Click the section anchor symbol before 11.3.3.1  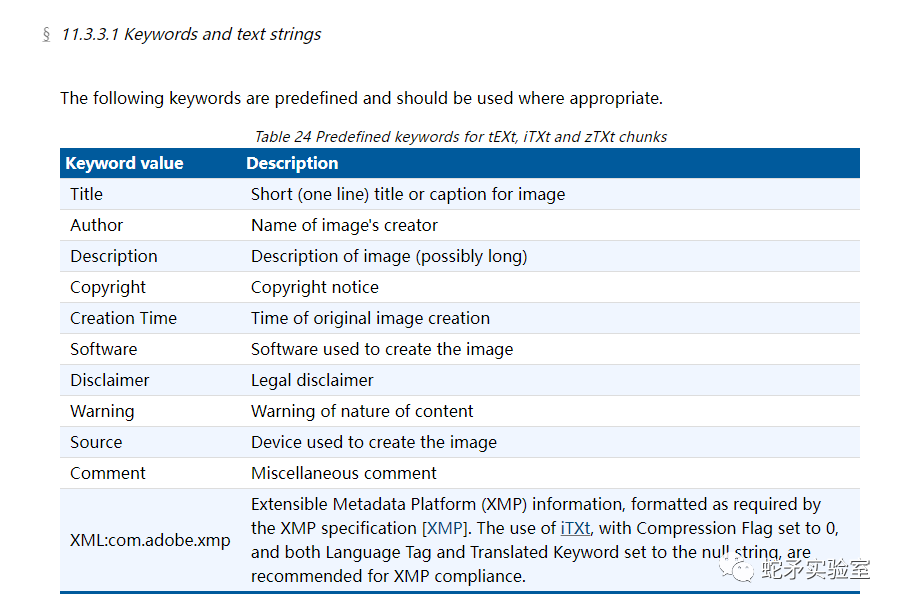pos(46,34)
